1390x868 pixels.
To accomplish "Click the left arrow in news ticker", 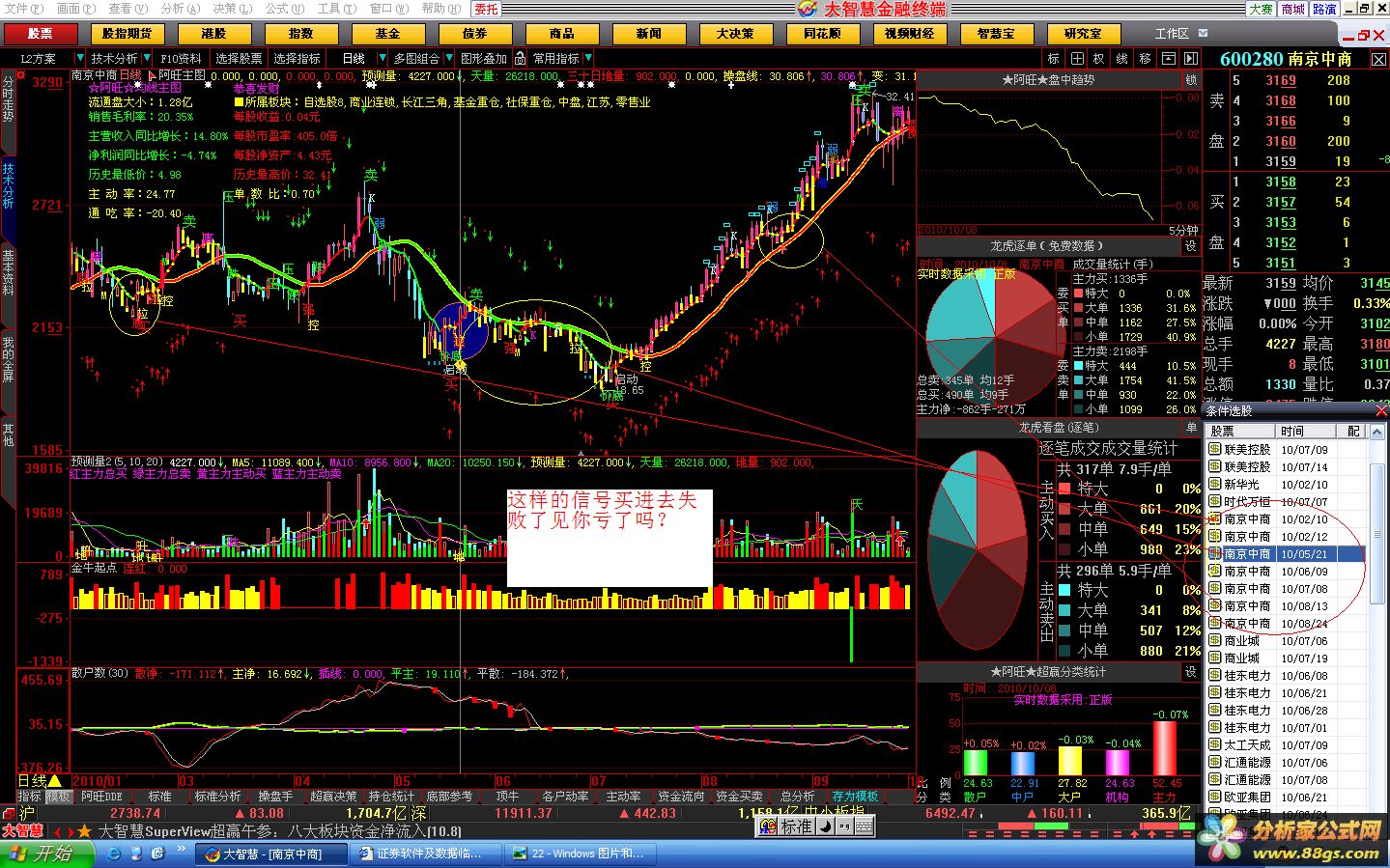I will pyautogui.click(x=57, y=831).
